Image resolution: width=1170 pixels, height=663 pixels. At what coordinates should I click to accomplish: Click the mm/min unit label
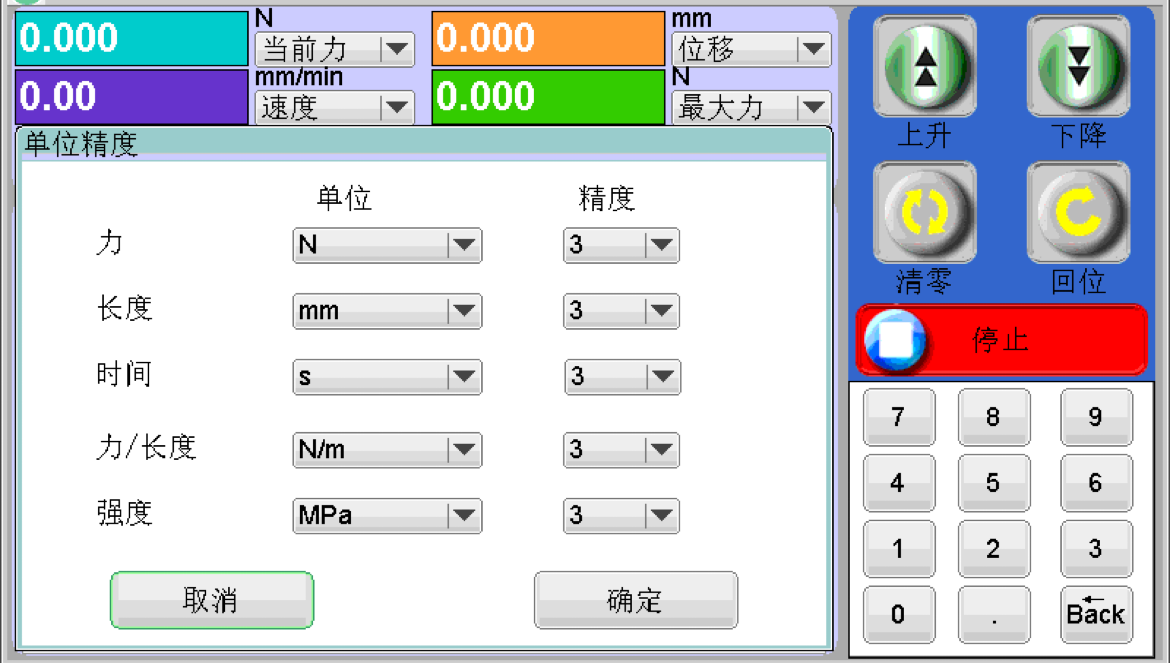tap(299, 77)
